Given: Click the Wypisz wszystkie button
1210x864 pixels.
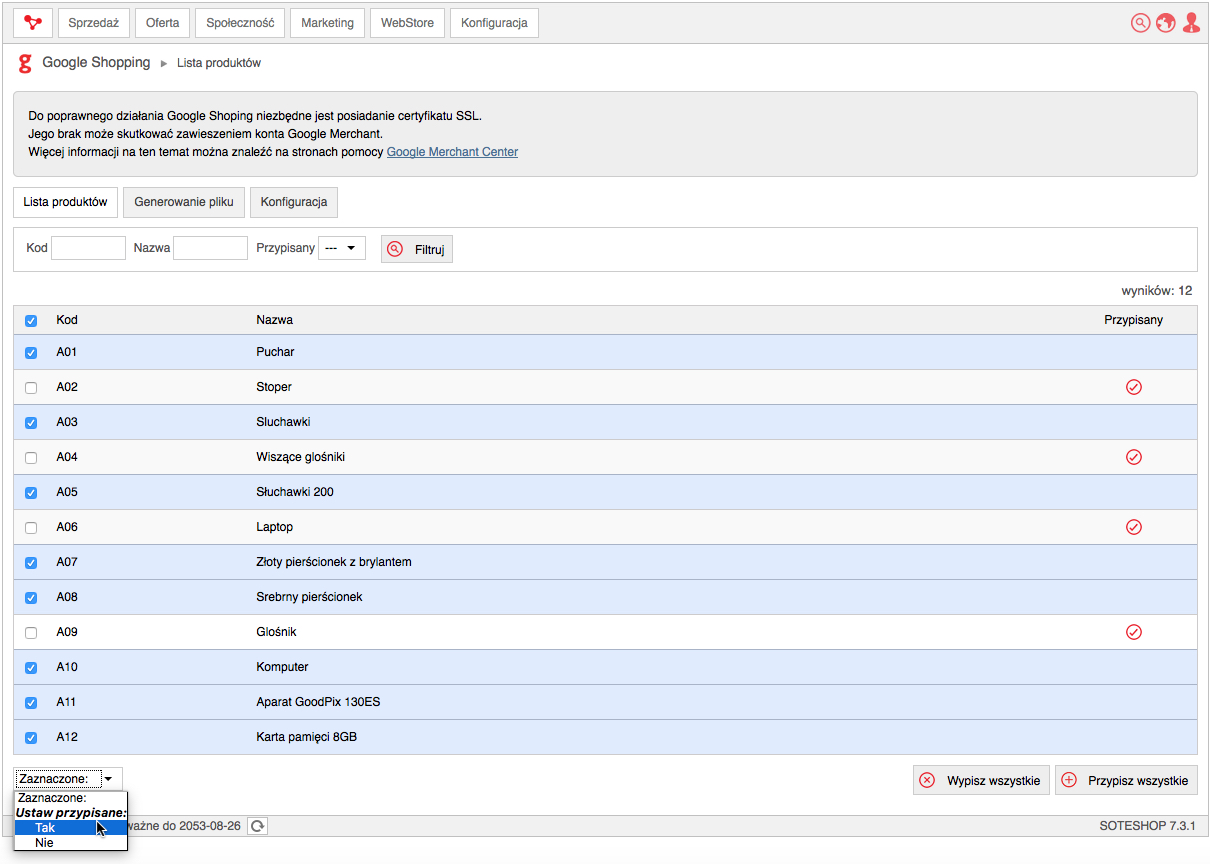Looking at the screenshot, I should pos(981,781).
